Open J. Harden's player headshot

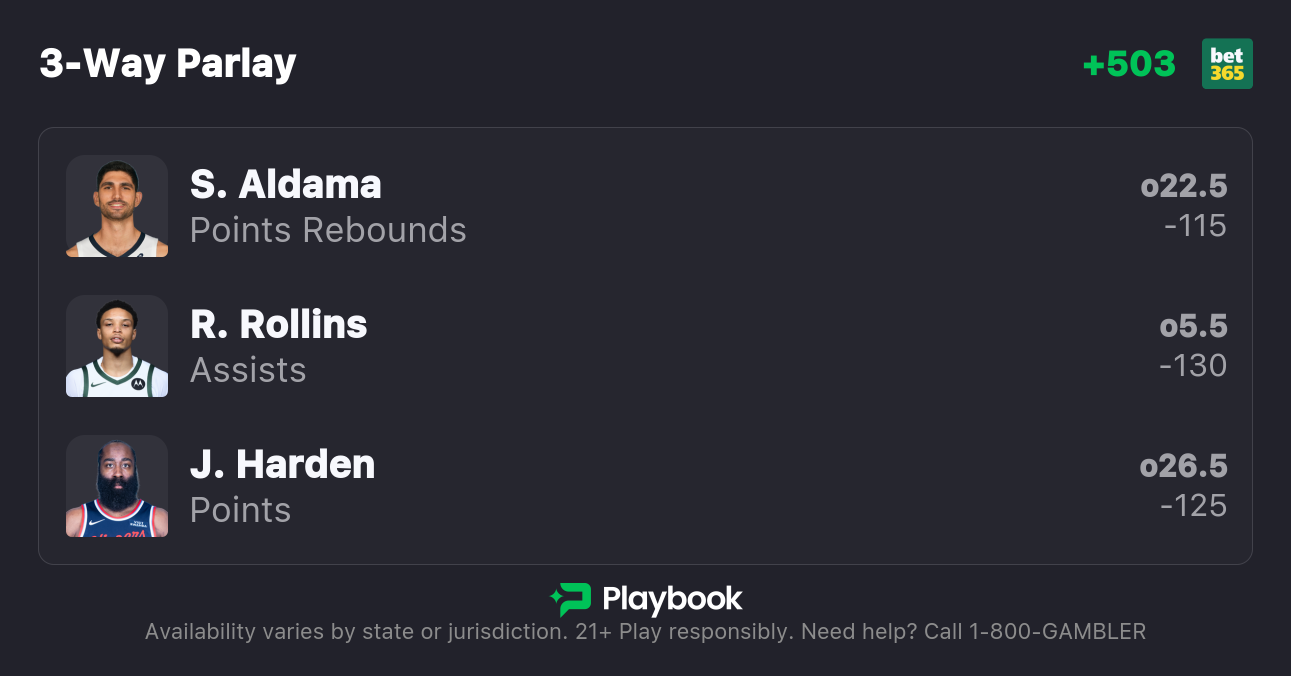[x=117, y=486]
